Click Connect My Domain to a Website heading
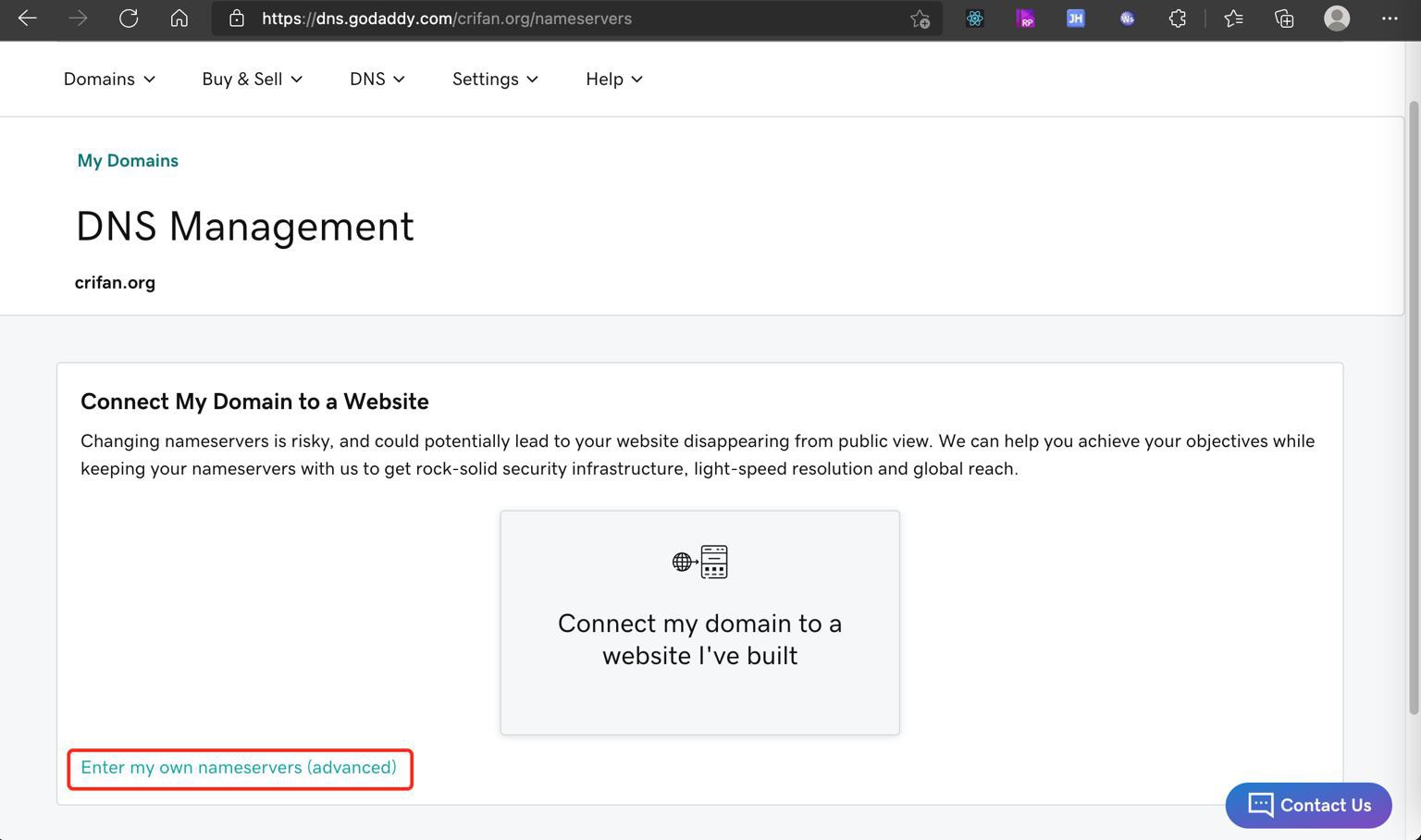Screen dimensions: 1421x840 pos(254,401)
